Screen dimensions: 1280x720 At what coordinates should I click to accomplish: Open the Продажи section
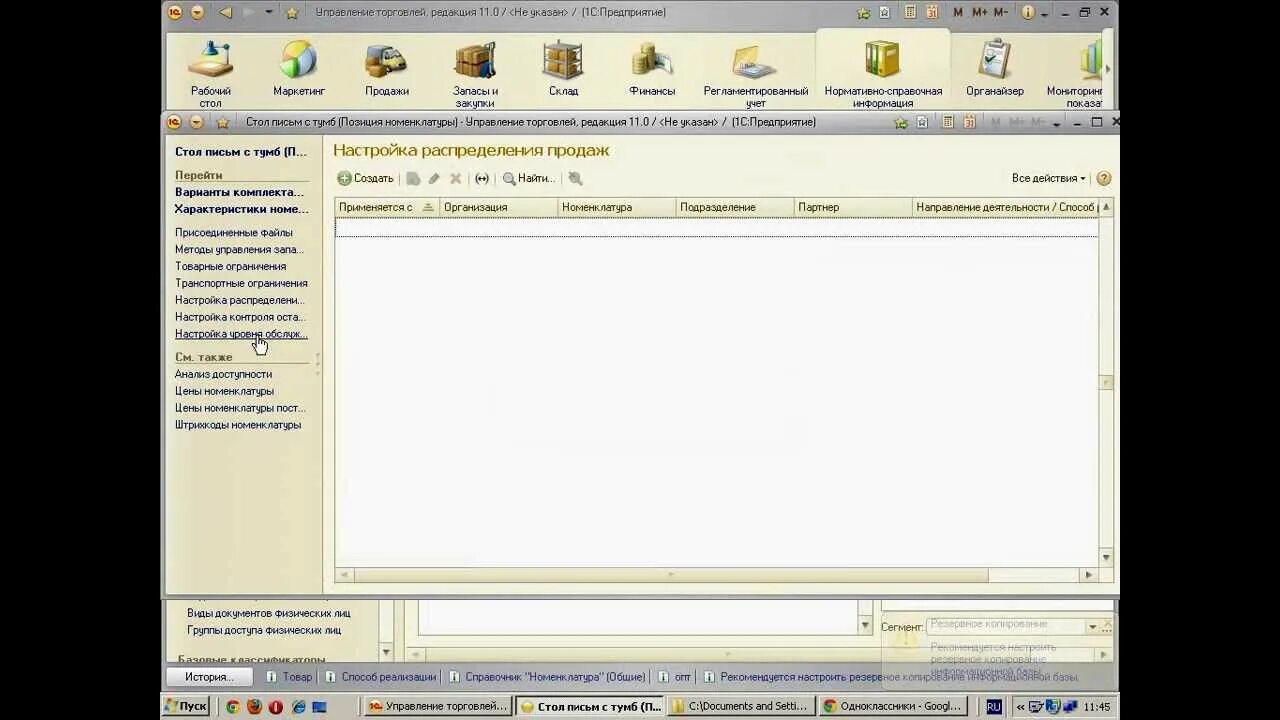[387, 69]
